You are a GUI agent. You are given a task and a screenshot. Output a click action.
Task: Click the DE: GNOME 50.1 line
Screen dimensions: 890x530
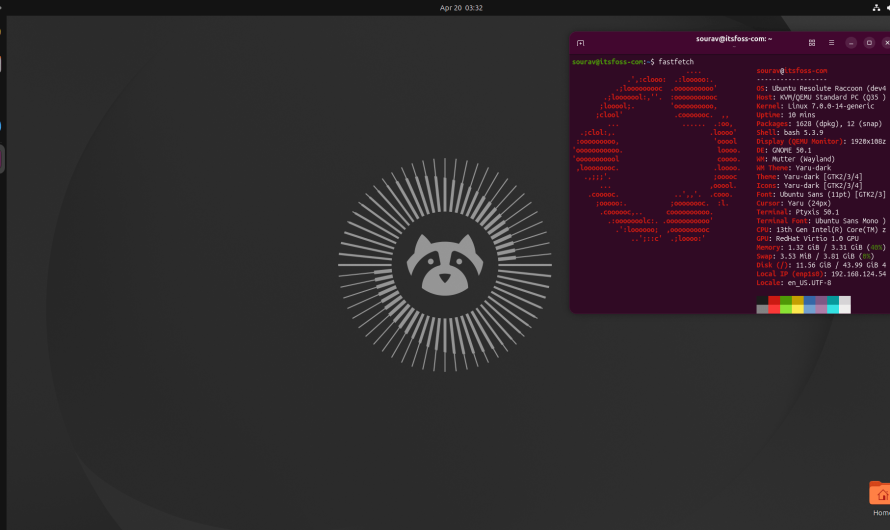click(783, 150)
